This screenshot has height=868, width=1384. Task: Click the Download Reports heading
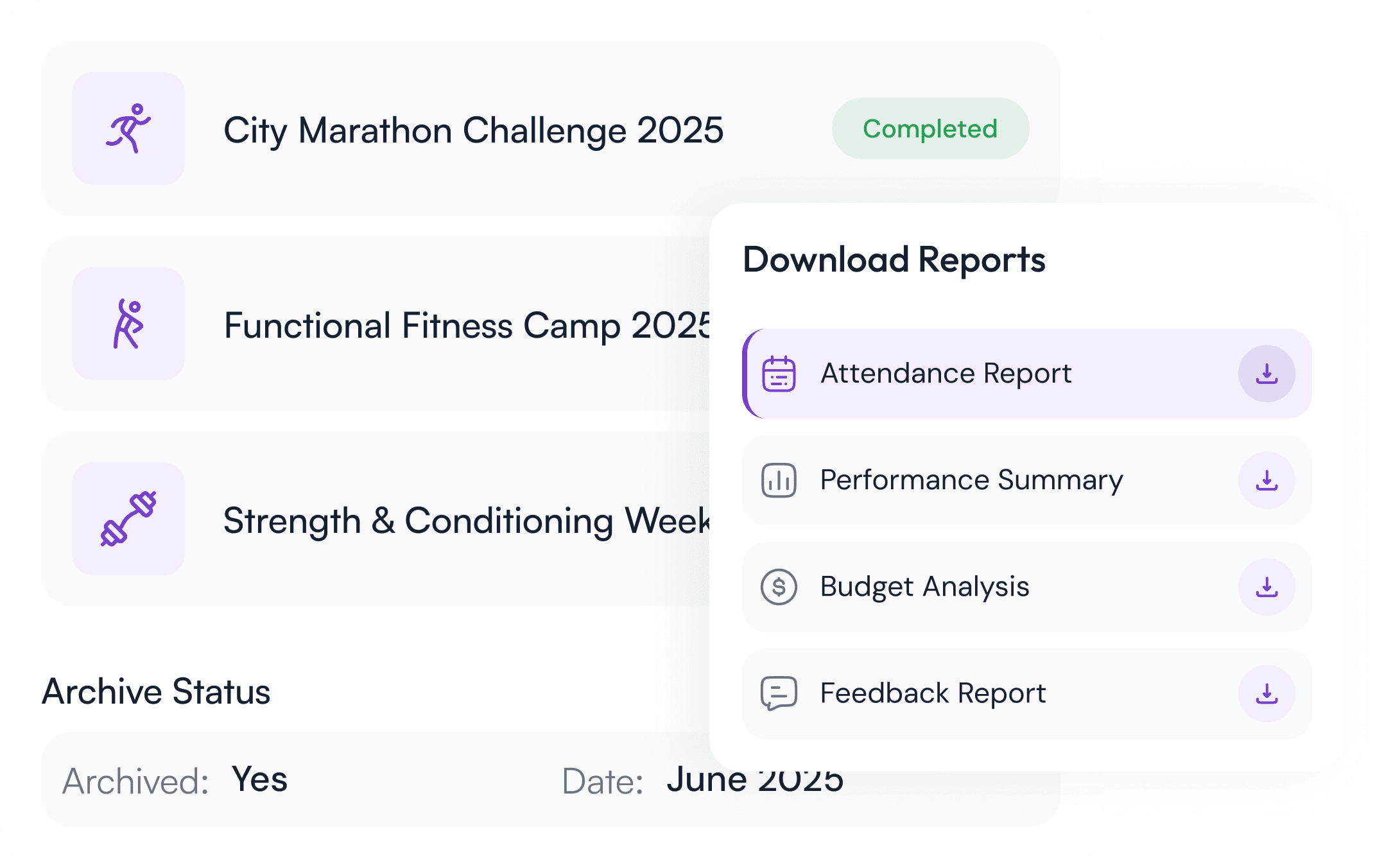[894, 260]
